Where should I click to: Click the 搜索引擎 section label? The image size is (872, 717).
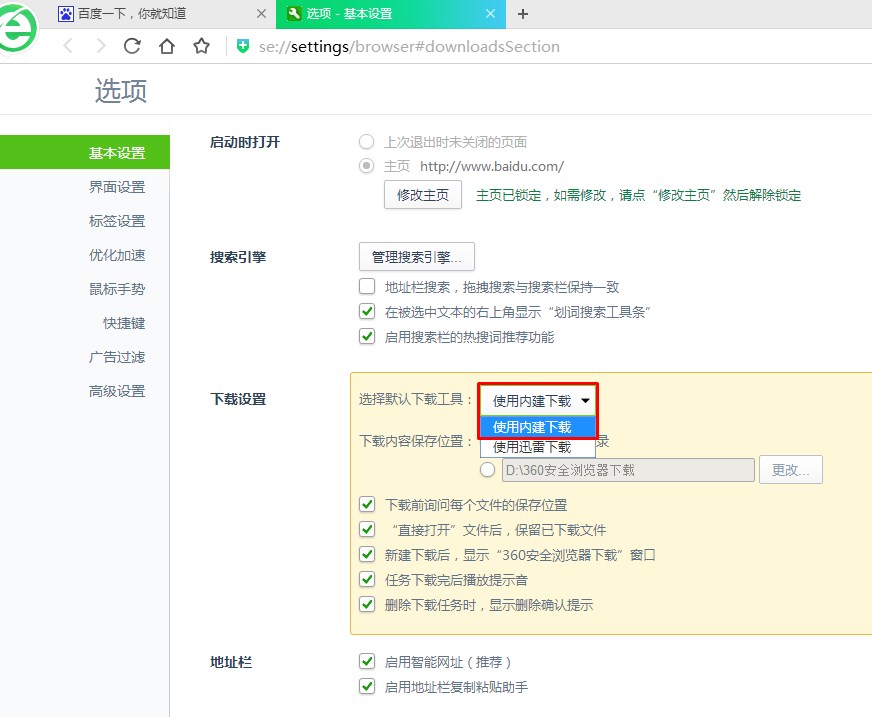238,258
